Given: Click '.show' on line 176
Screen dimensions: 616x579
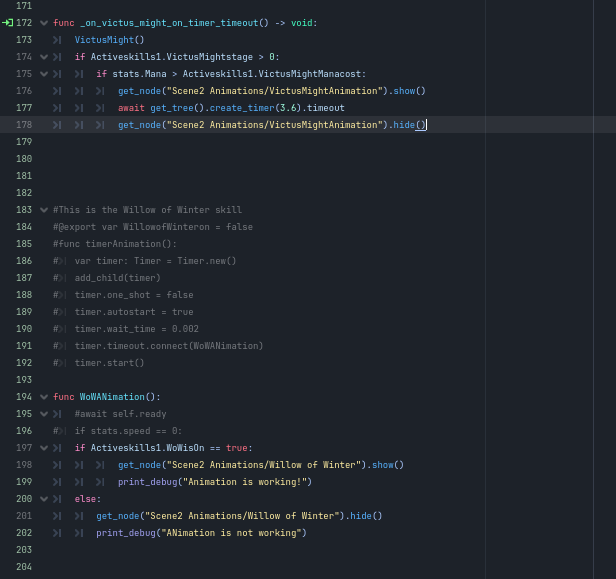Looking at the screenshot, I should (x=402, y=91).
